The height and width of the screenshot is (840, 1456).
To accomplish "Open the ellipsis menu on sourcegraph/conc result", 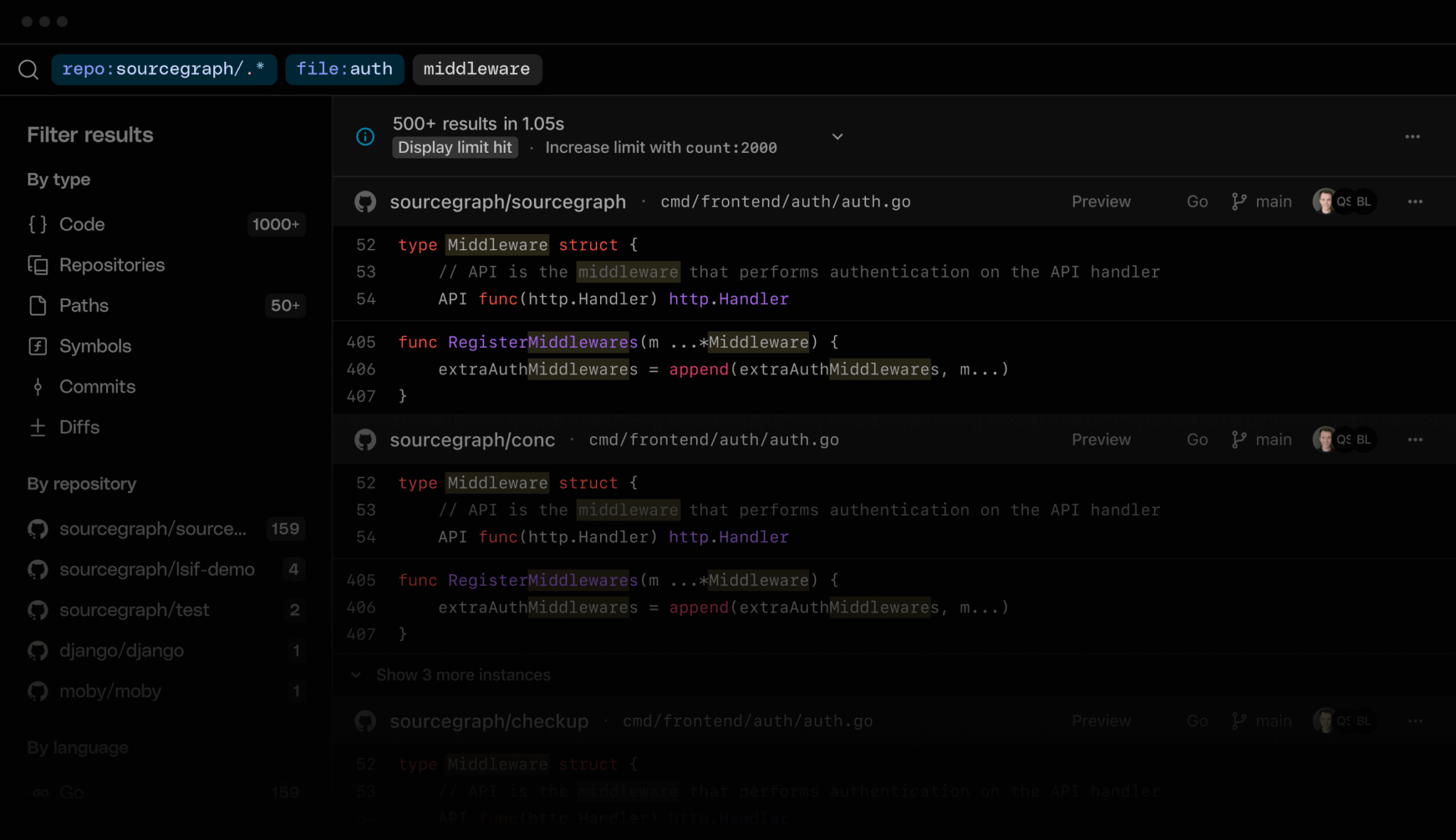I will [x=1415, y=440].
